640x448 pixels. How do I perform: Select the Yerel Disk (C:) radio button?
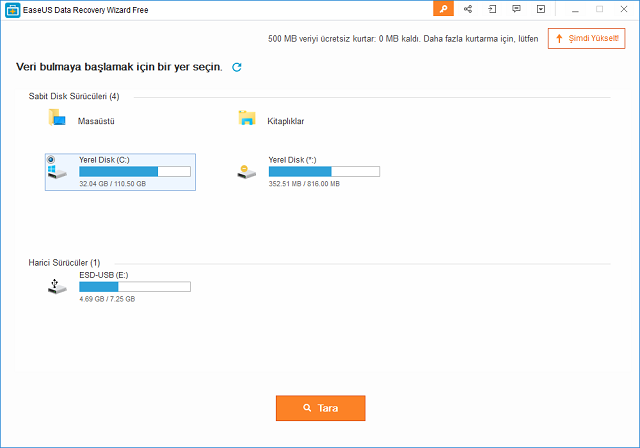point(51,158)
